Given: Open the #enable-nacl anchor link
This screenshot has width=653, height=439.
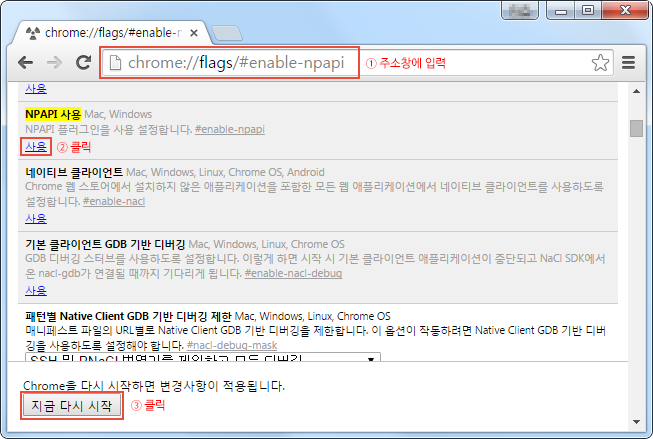Looking at the screenshot, I should [114, 202].
